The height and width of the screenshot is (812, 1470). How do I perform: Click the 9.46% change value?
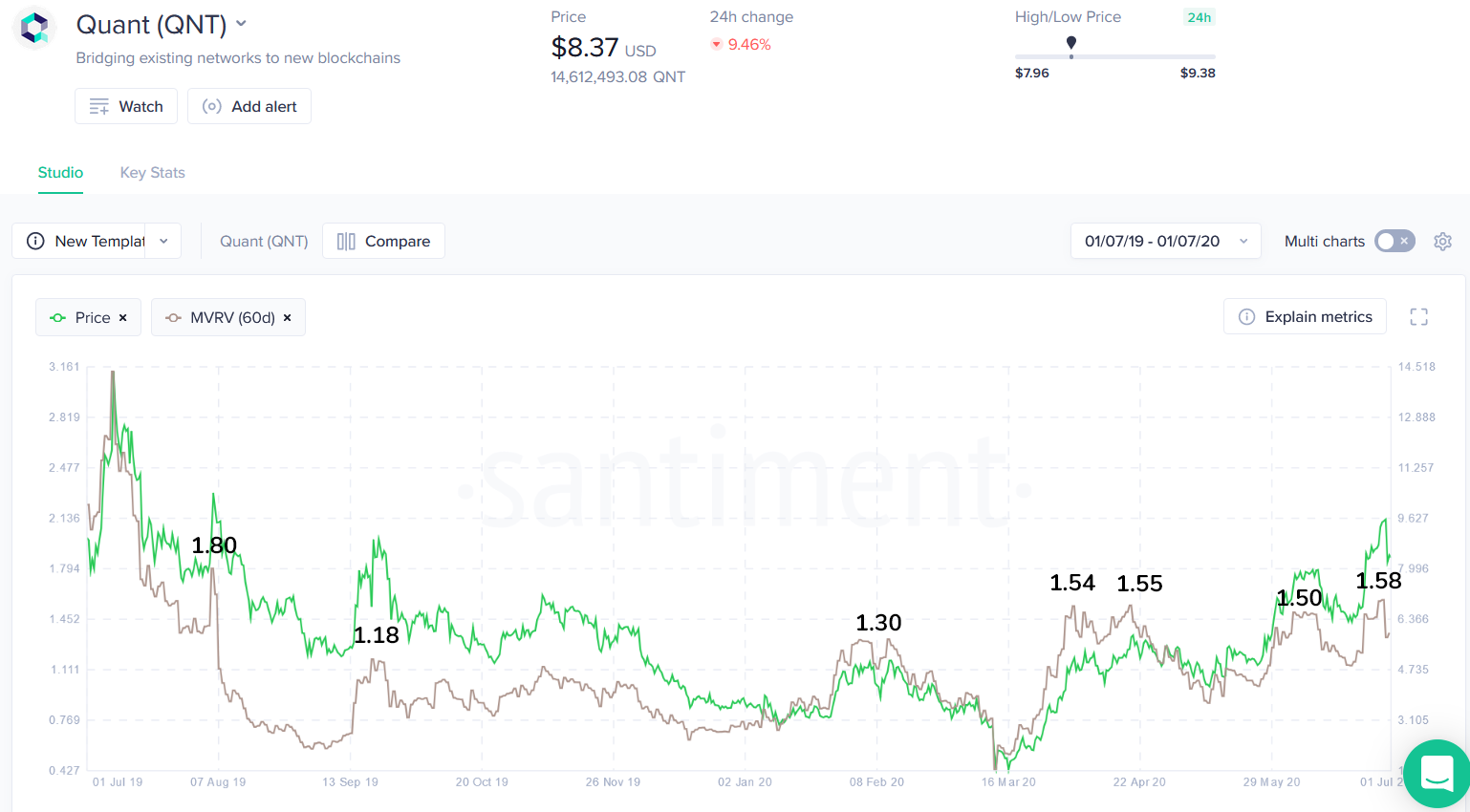pyautogui.click(x=749, y=44)
